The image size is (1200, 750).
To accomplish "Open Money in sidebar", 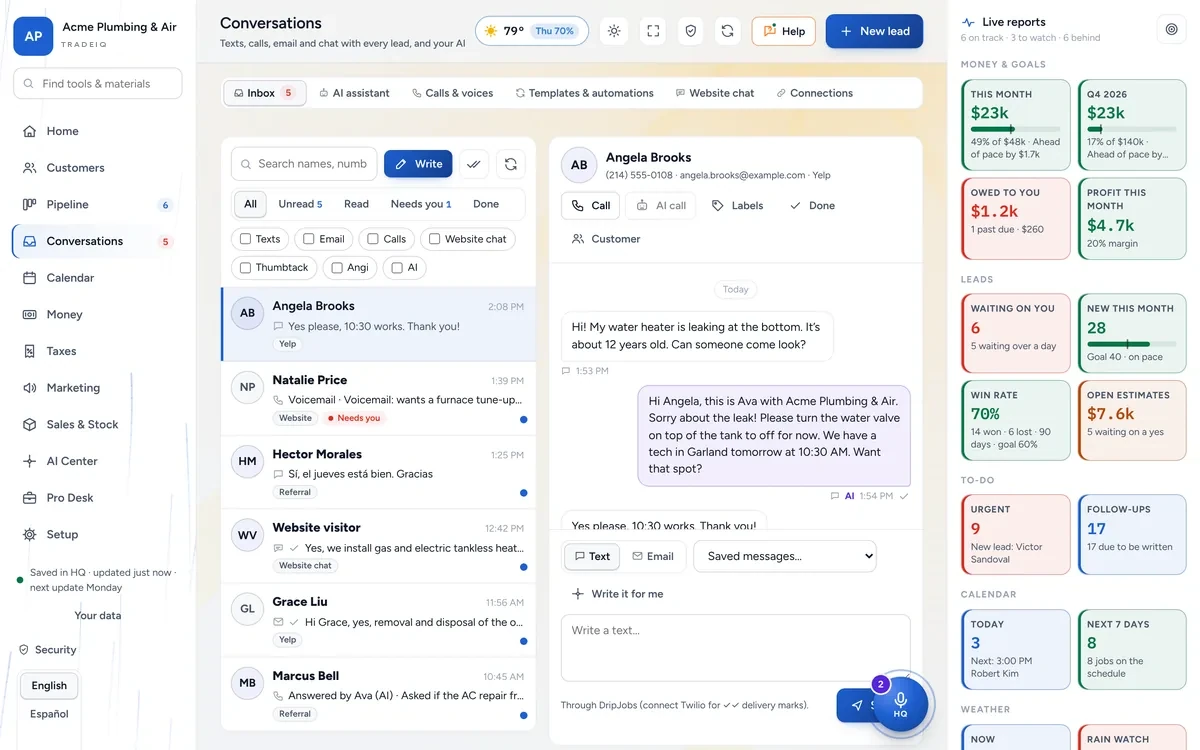I will click(98, 314).
